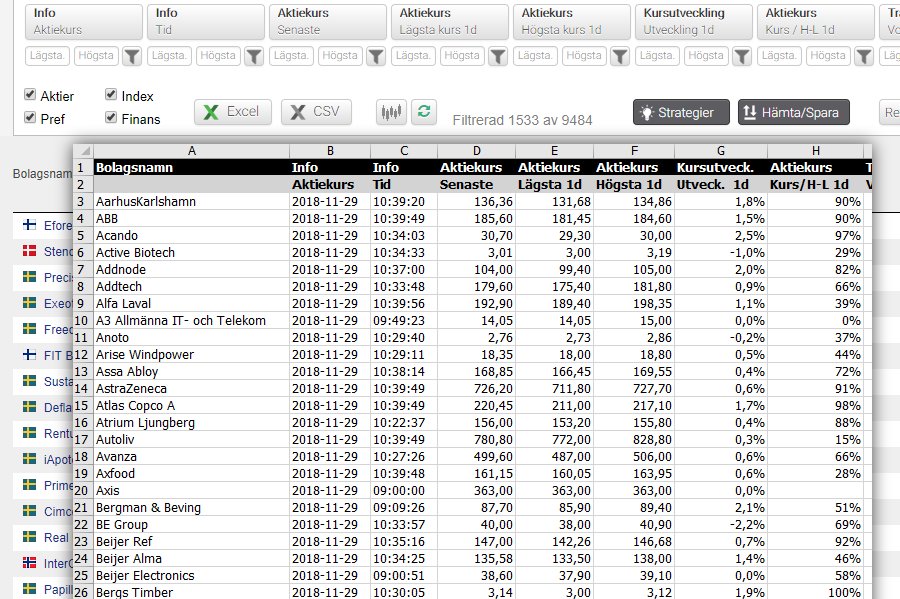Select spreadsheet column A header

pyautogui.click(x=192, y=151)
